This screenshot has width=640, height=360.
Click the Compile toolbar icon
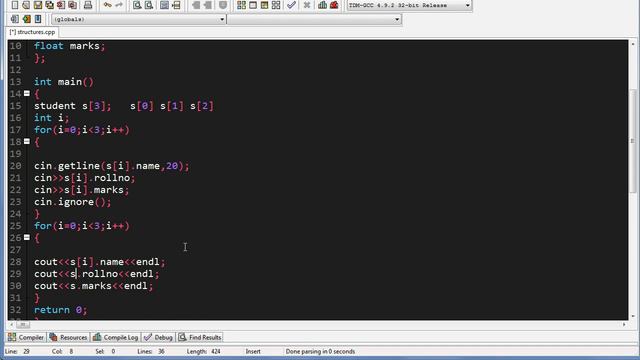click(241, 5)
